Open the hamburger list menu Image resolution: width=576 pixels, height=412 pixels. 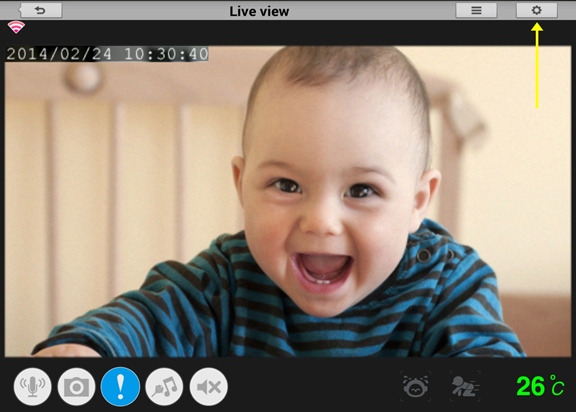(476, 10)
